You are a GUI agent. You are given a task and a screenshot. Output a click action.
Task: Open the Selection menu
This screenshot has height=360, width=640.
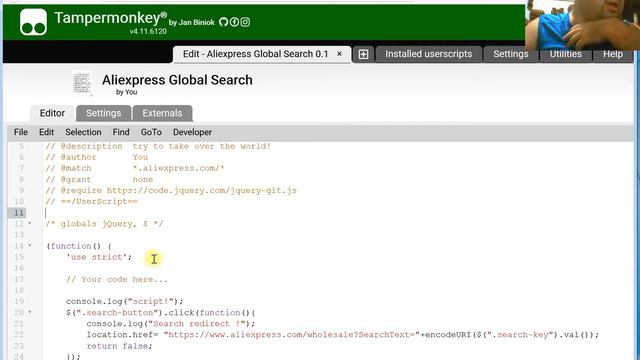pyautogui.click(x=83, y=132)
